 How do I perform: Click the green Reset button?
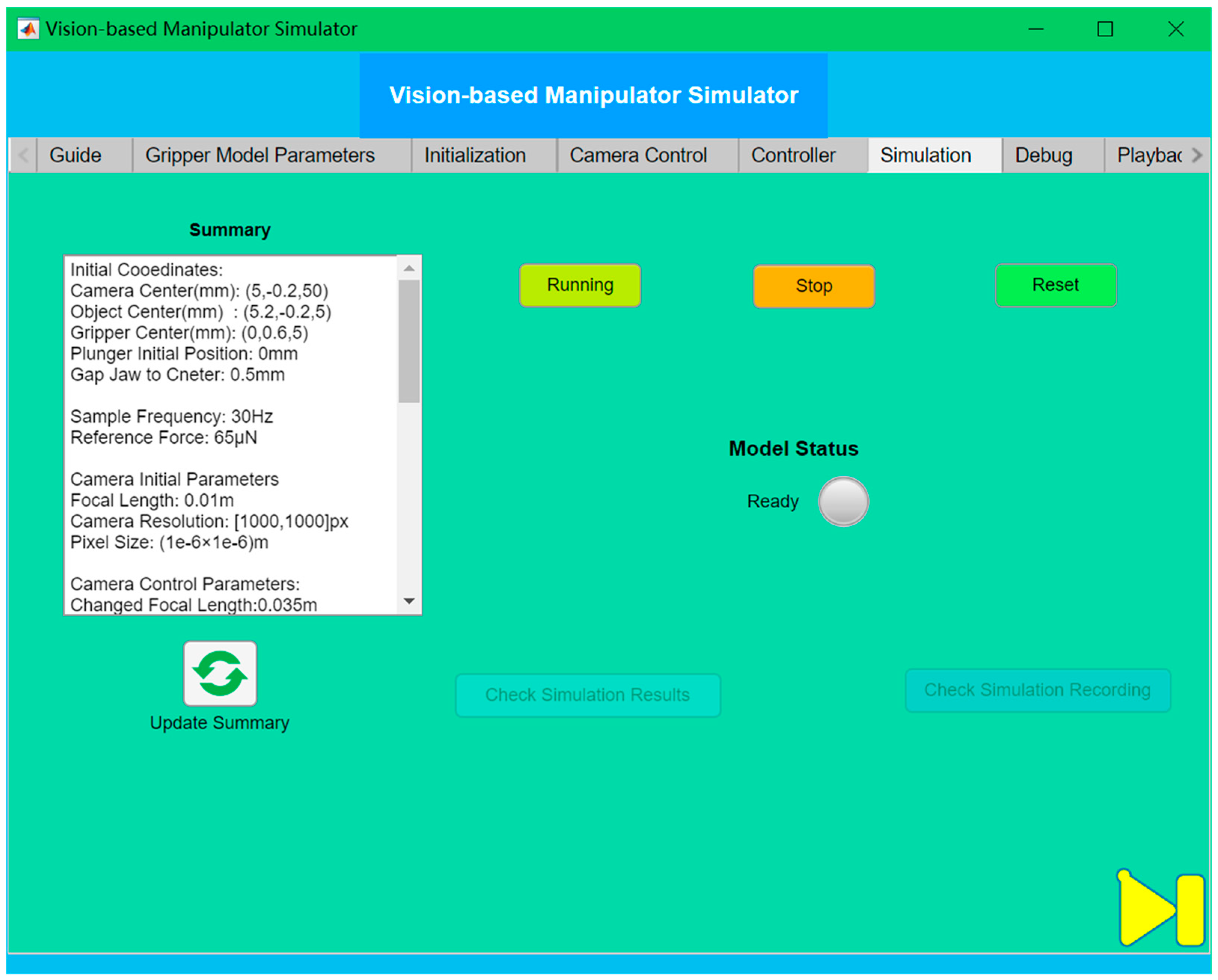1055,285
